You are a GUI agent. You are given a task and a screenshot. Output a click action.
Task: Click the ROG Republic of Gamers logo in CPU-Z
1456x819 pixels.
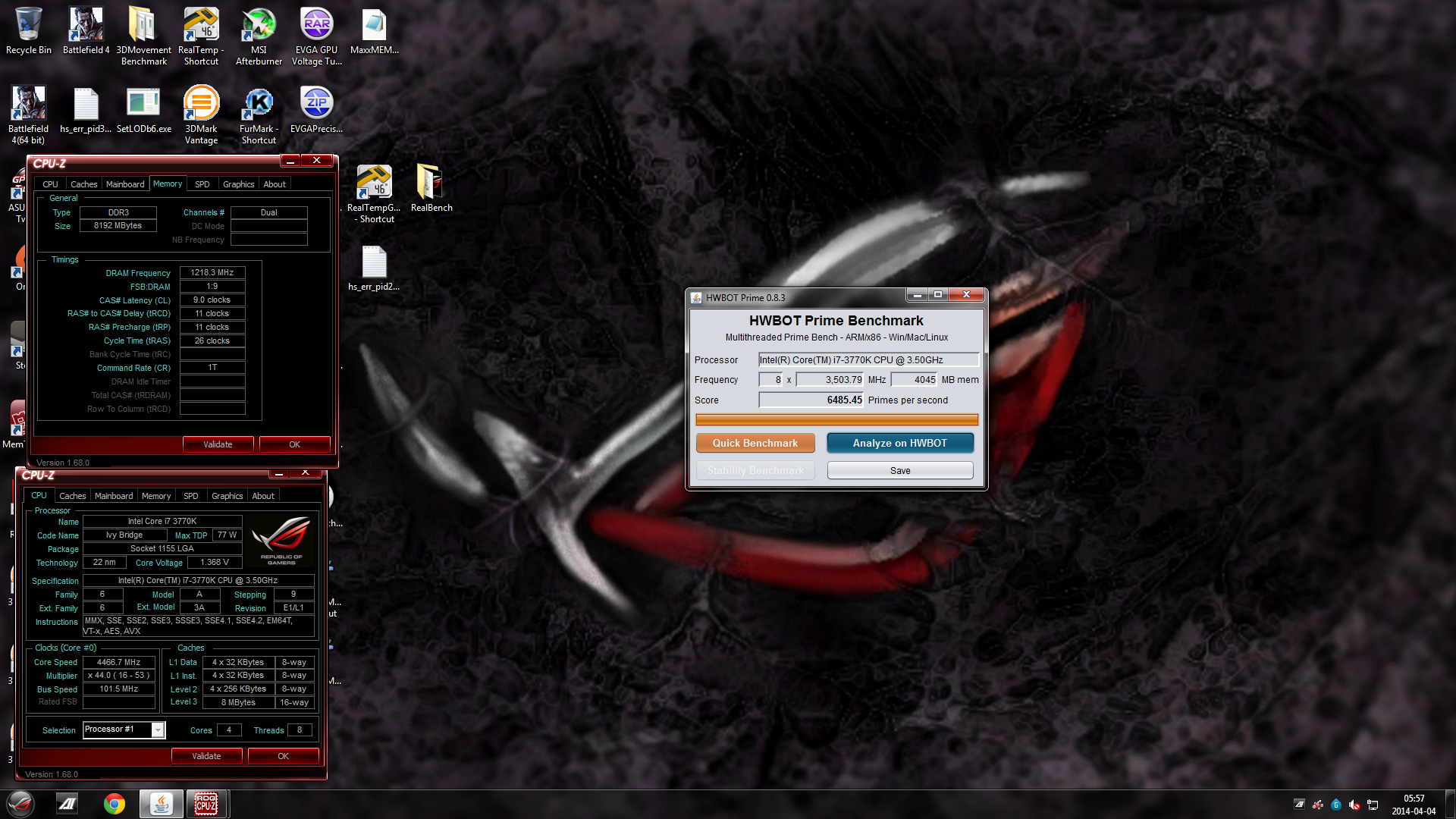pos(281,541)
